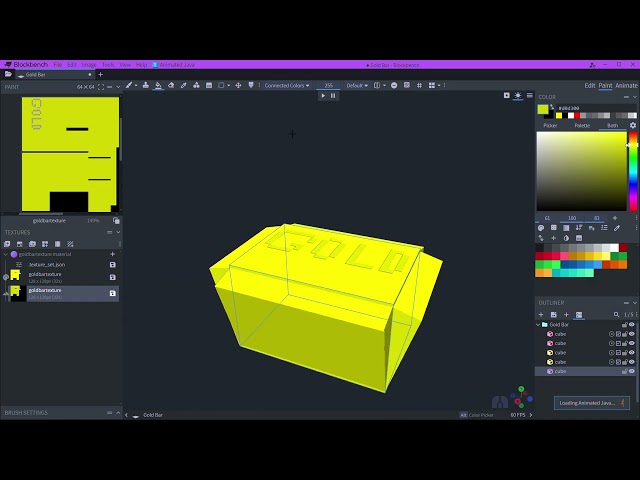Open brush tool dropdown arrow
The width and height of the screenshot is (640, 480).
point(136,86)
